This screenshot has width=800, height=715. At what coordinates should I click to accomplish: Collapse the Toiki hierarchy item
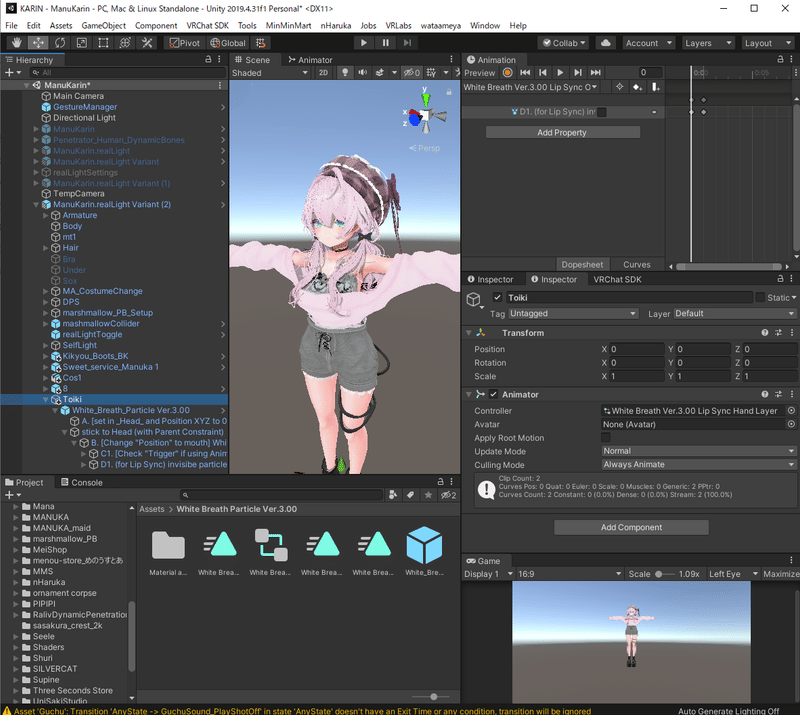point(45,399)
